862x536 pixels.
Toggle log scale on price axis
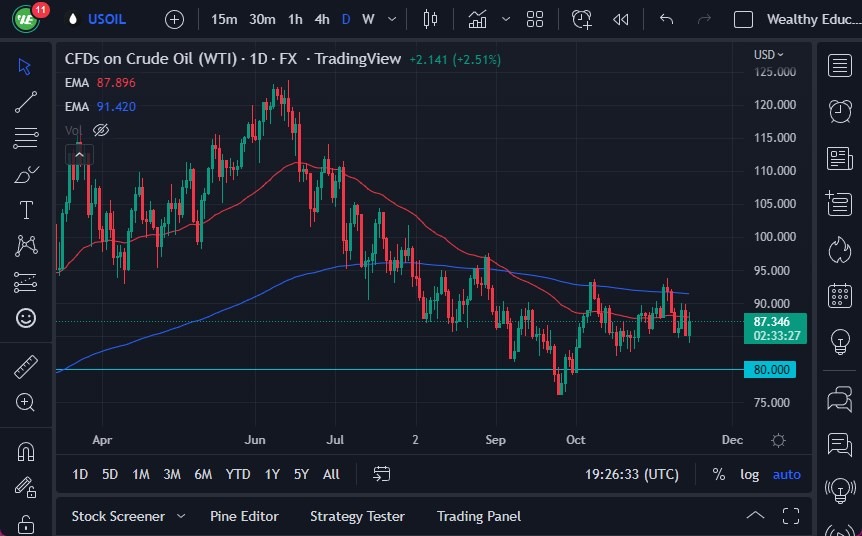[x=749, y=474]
